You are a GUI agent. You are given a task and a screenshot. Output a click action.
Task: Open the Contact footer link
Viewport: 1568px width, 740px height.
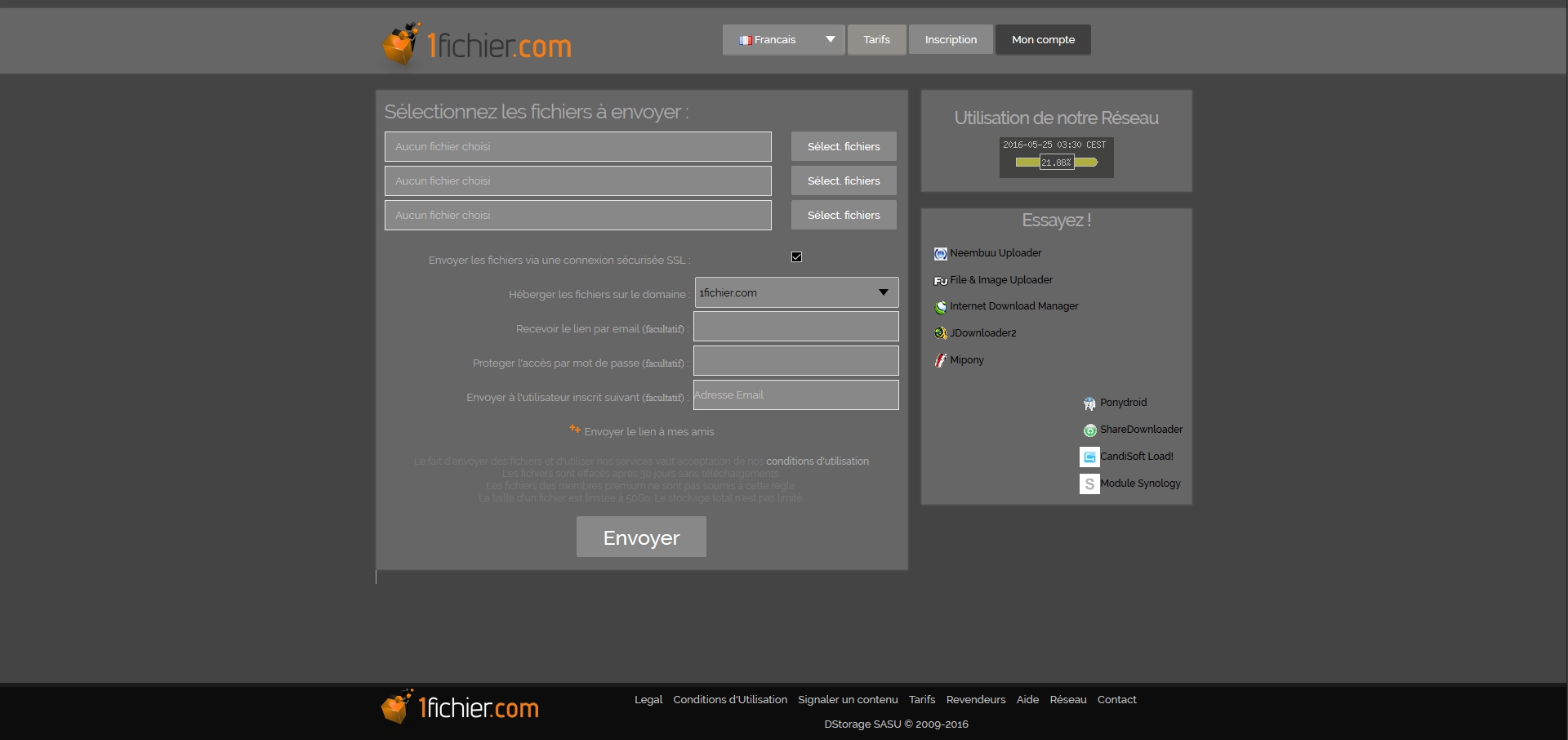[x=1116, y=700]
